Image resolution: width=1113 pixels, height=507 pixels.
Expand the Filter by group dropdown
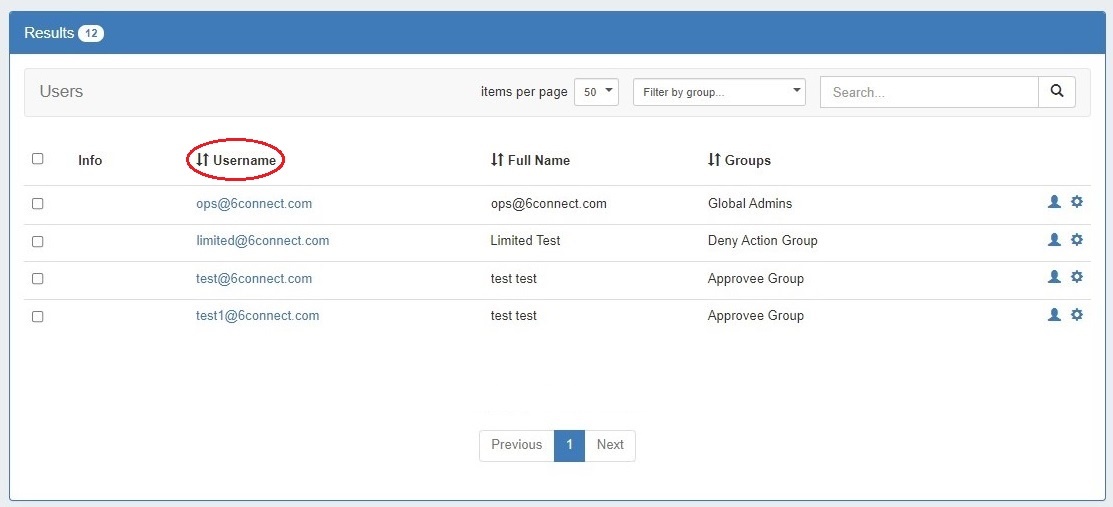point(719,92)
